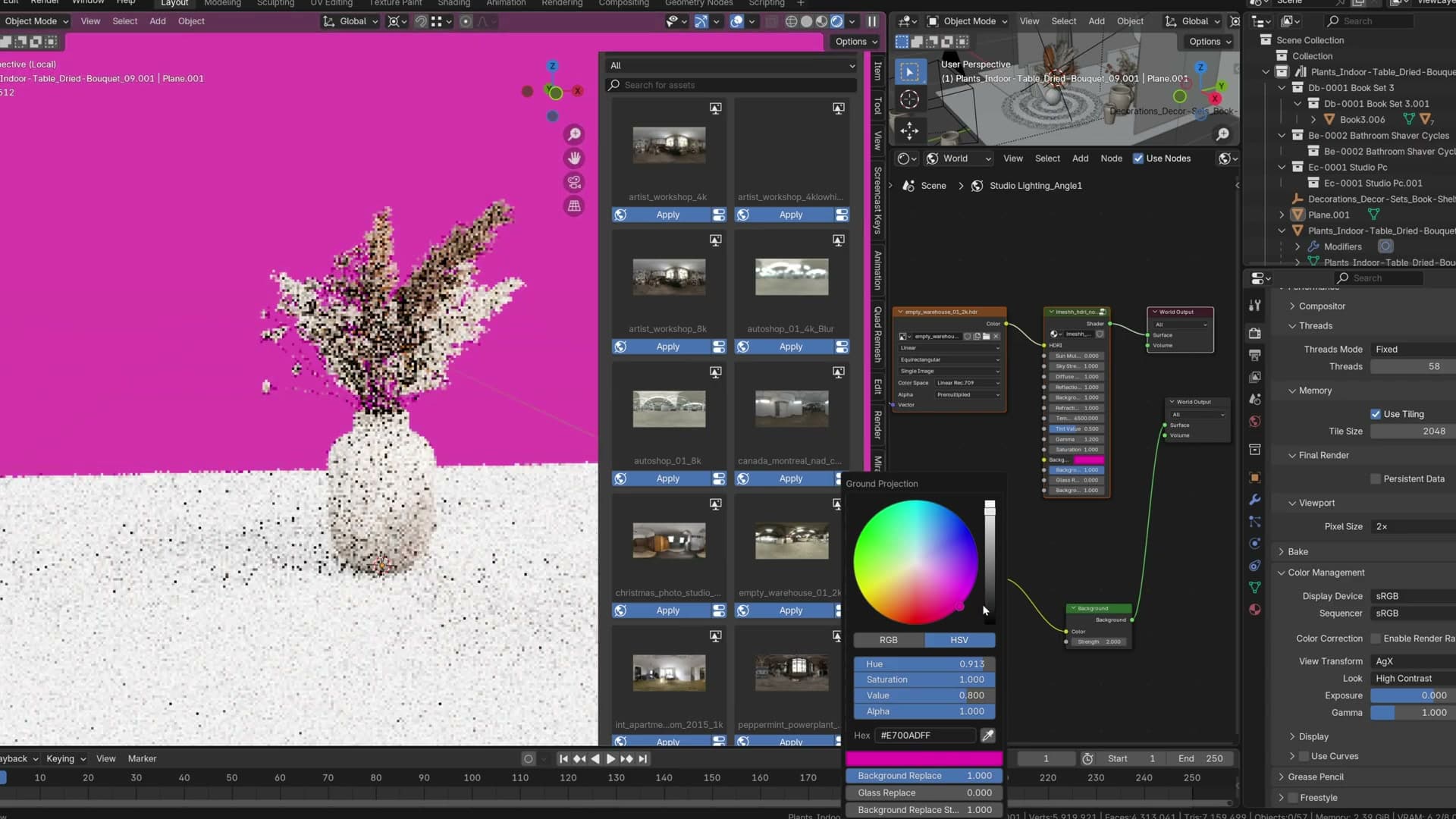
Task: Open the Modifiers properties tab
Action: tap(1255, 500)
